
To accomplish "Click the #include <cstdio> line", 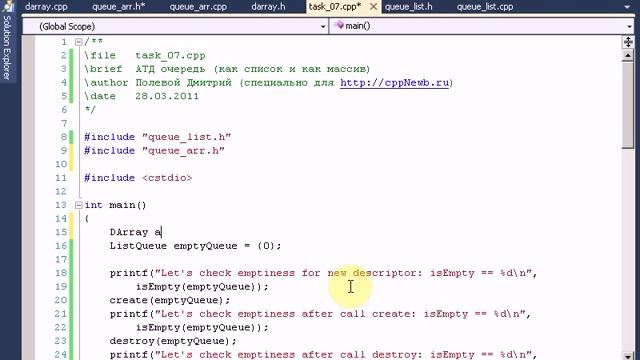I will coord(138,178).
